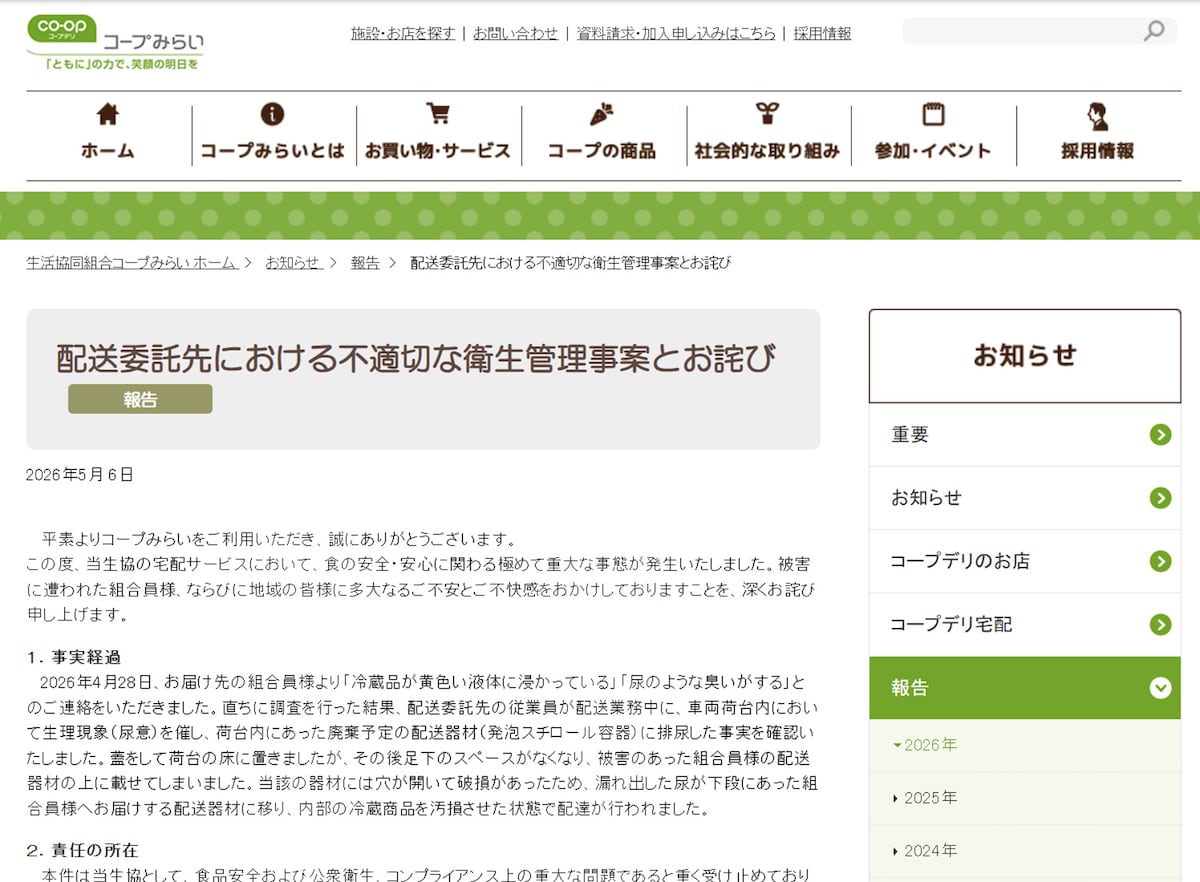Viewport: 1200px width, 882px height.
Task: Click the heading 1. 事実経過
Action: pyautogui.click(x=74, y=657)
